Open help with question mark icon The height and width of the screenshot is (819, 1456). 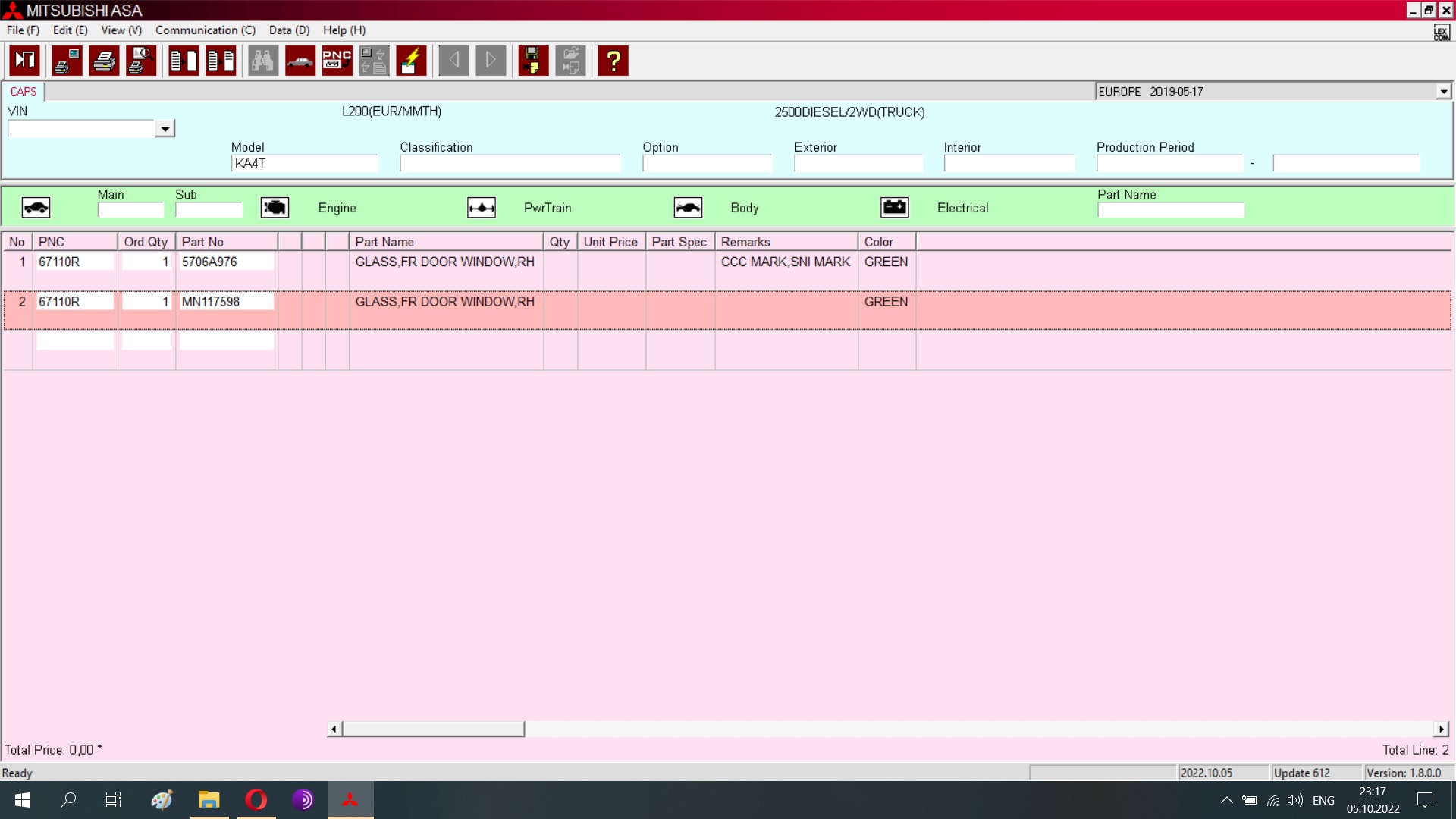[x=613, y=61]
